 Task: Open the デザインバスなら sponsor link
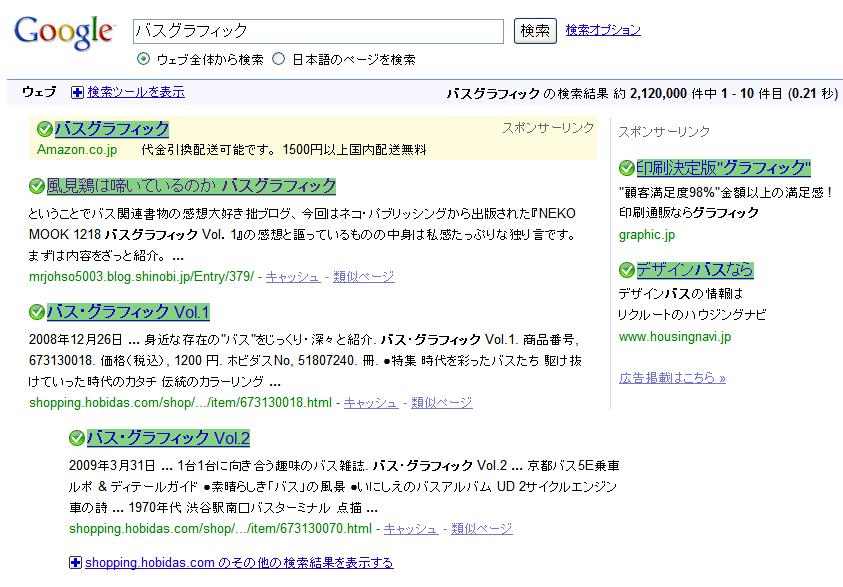(x=695, y=269)
